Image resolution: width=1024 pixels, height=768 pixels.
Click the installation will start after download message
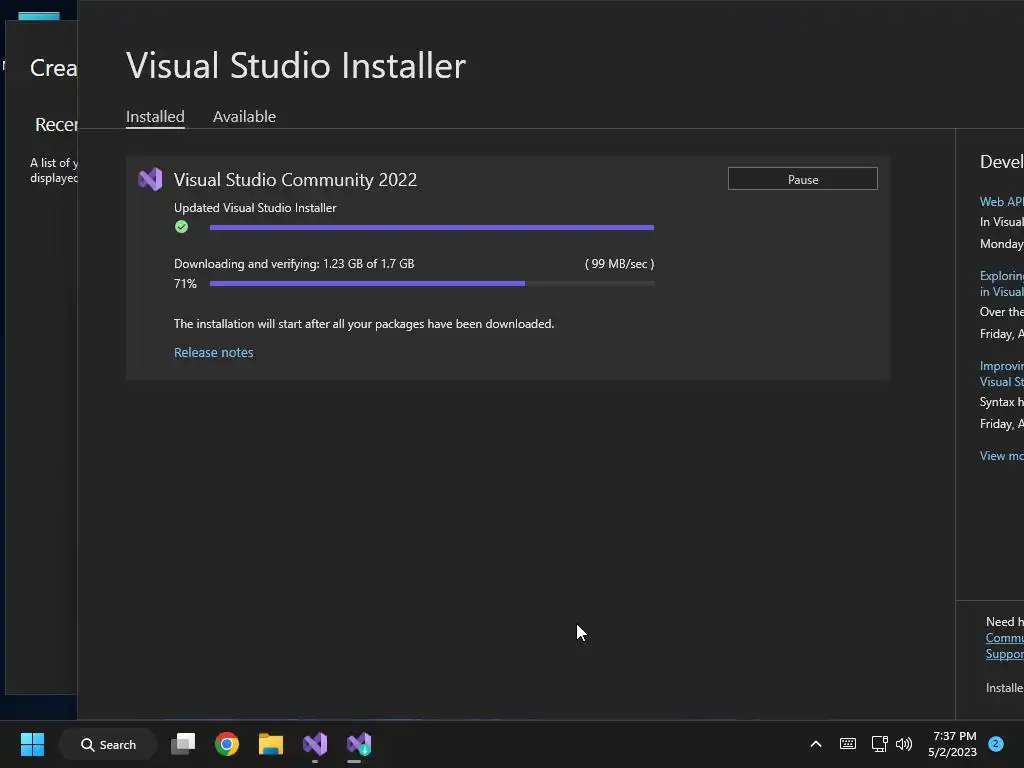coord(364,324)
